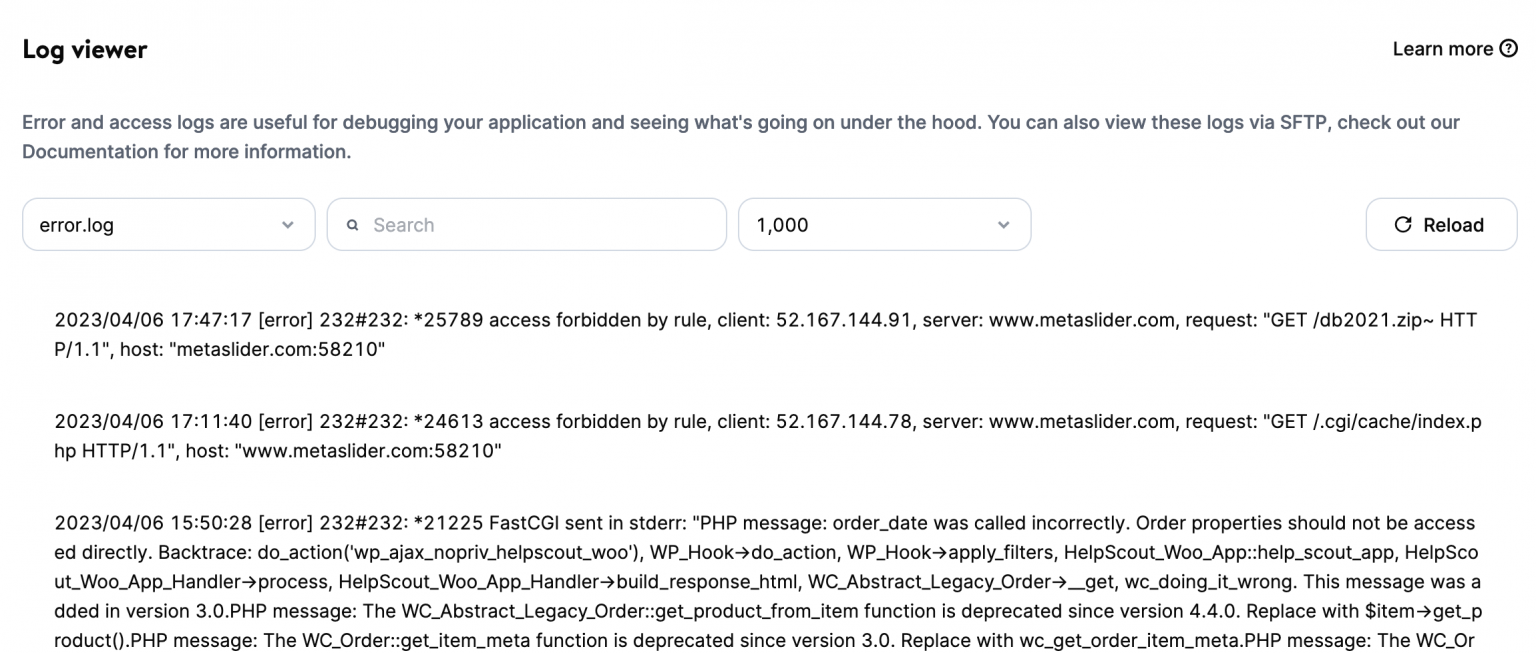The height and width of the screenshot is (653, 1536).
Task: Open the 1,000 lines limit dropdown
Action: [884, 224]
